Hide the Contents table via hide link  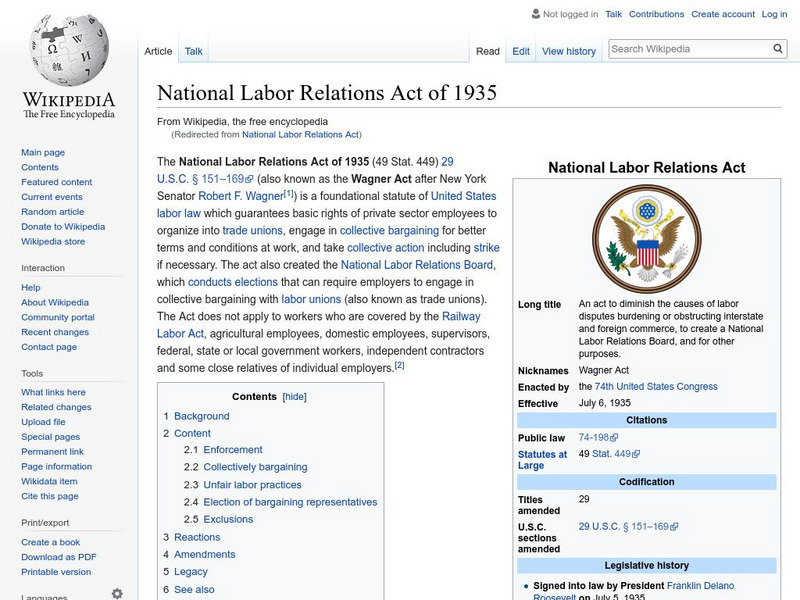point(294,396)
